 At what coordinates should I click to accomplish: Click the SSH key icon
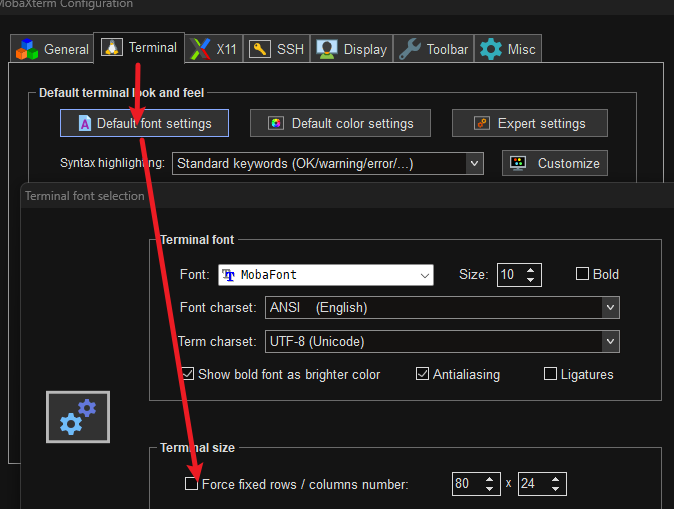pyautogui.click(x=260, y=49)
